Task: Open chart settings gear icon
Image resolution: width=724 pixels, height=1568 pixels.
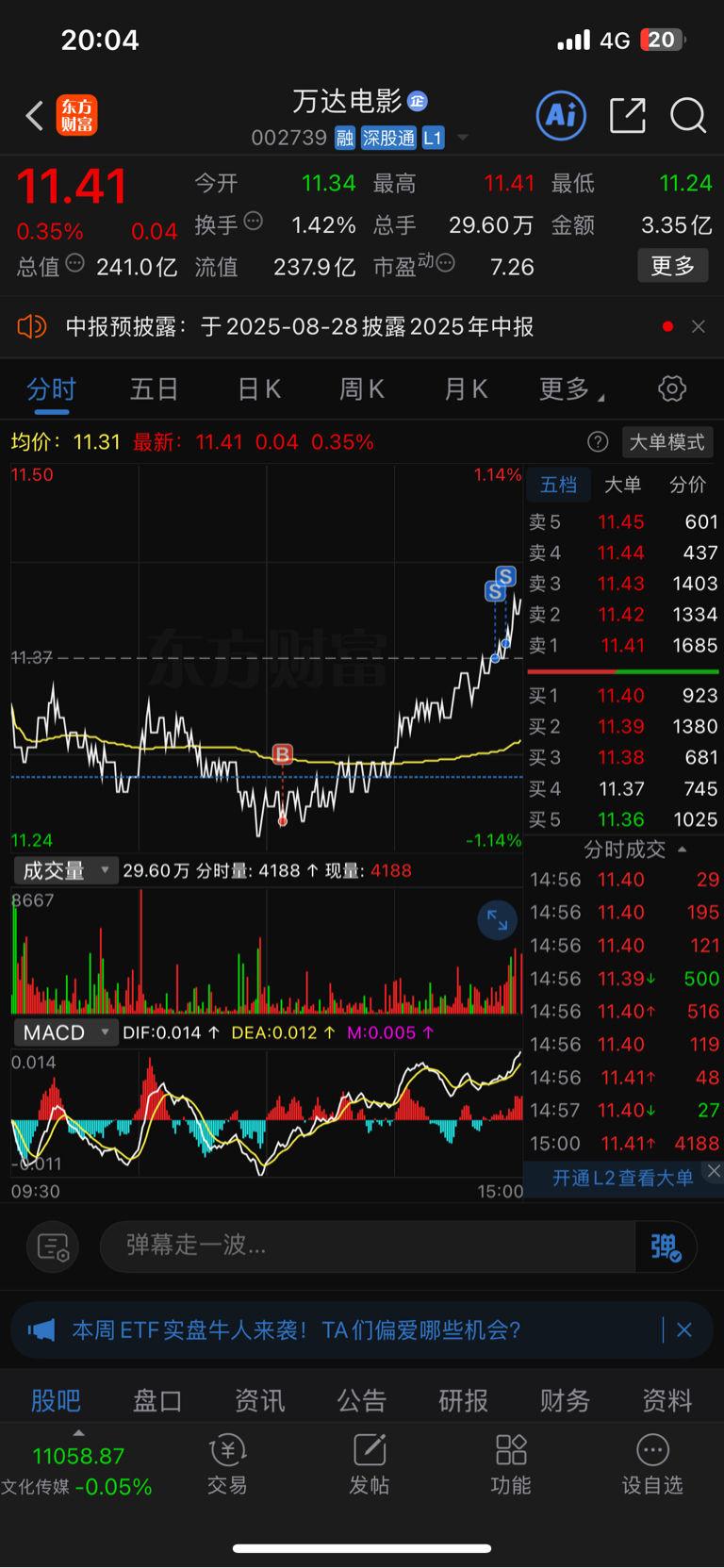Action: (671, 388)
